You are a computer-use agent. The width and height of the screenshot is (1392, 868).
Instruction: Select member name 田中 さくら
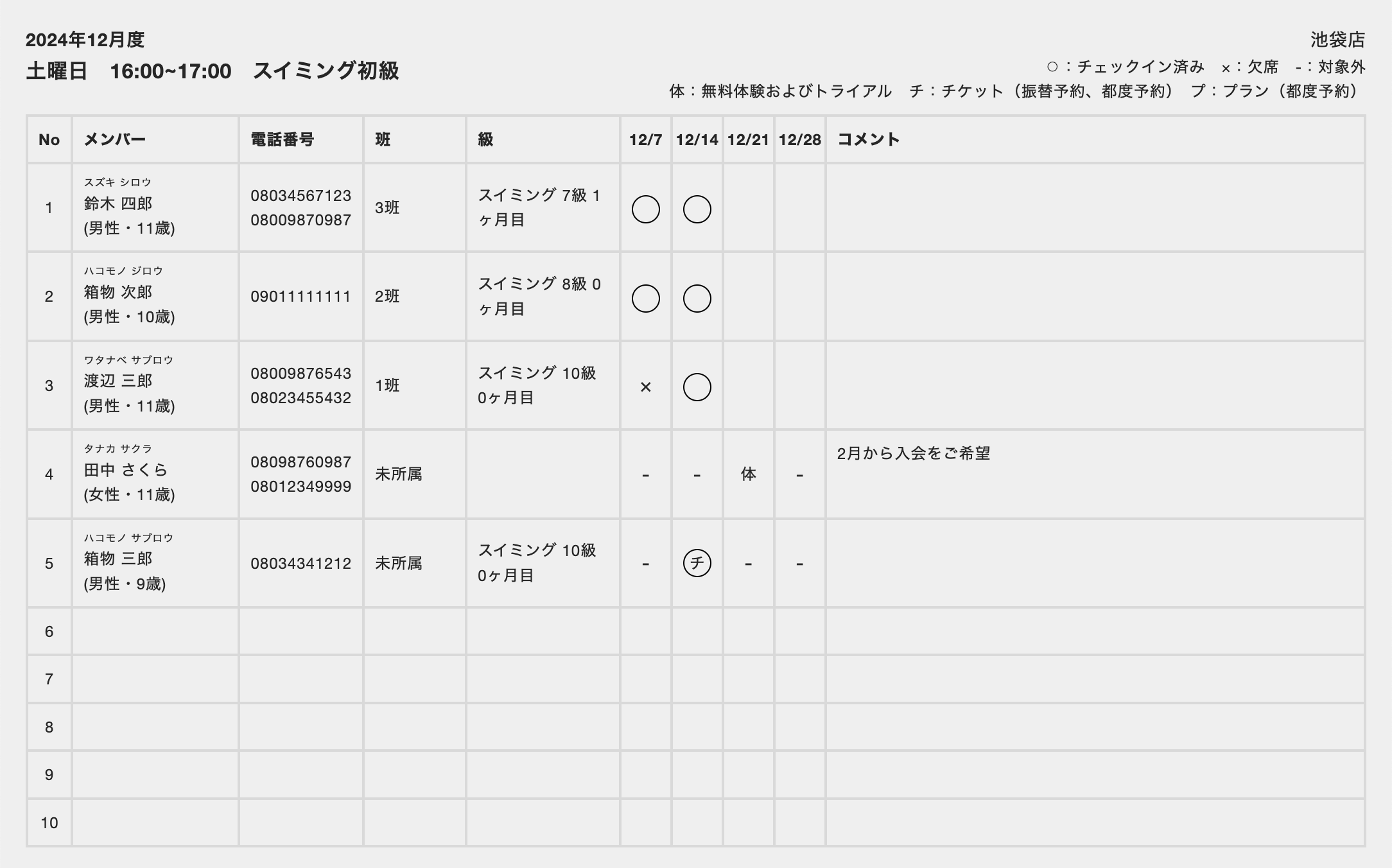click(126, 470)
